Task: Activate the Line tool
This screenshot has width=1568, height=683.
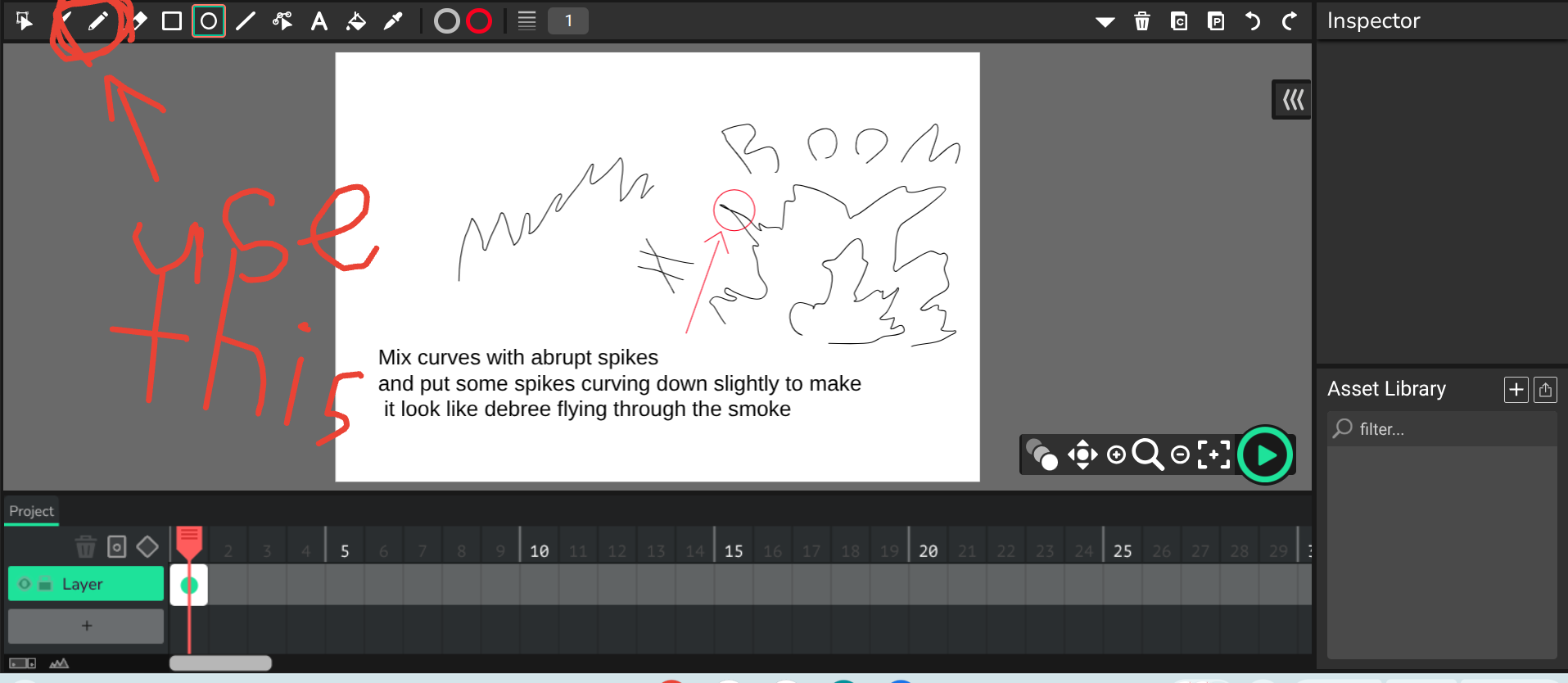Action: click(246, 21)
